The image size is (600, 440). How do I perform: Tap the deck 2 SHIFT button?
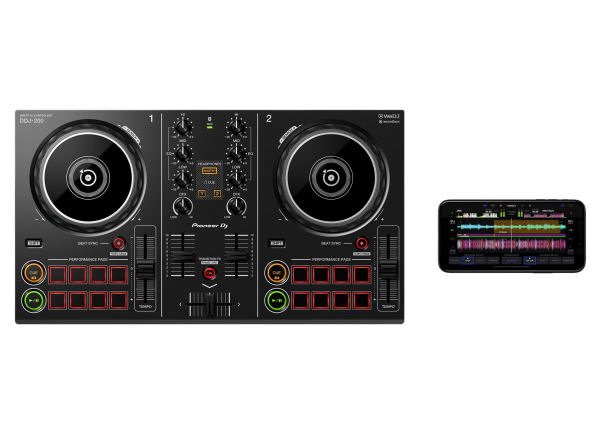click(277, 243)
